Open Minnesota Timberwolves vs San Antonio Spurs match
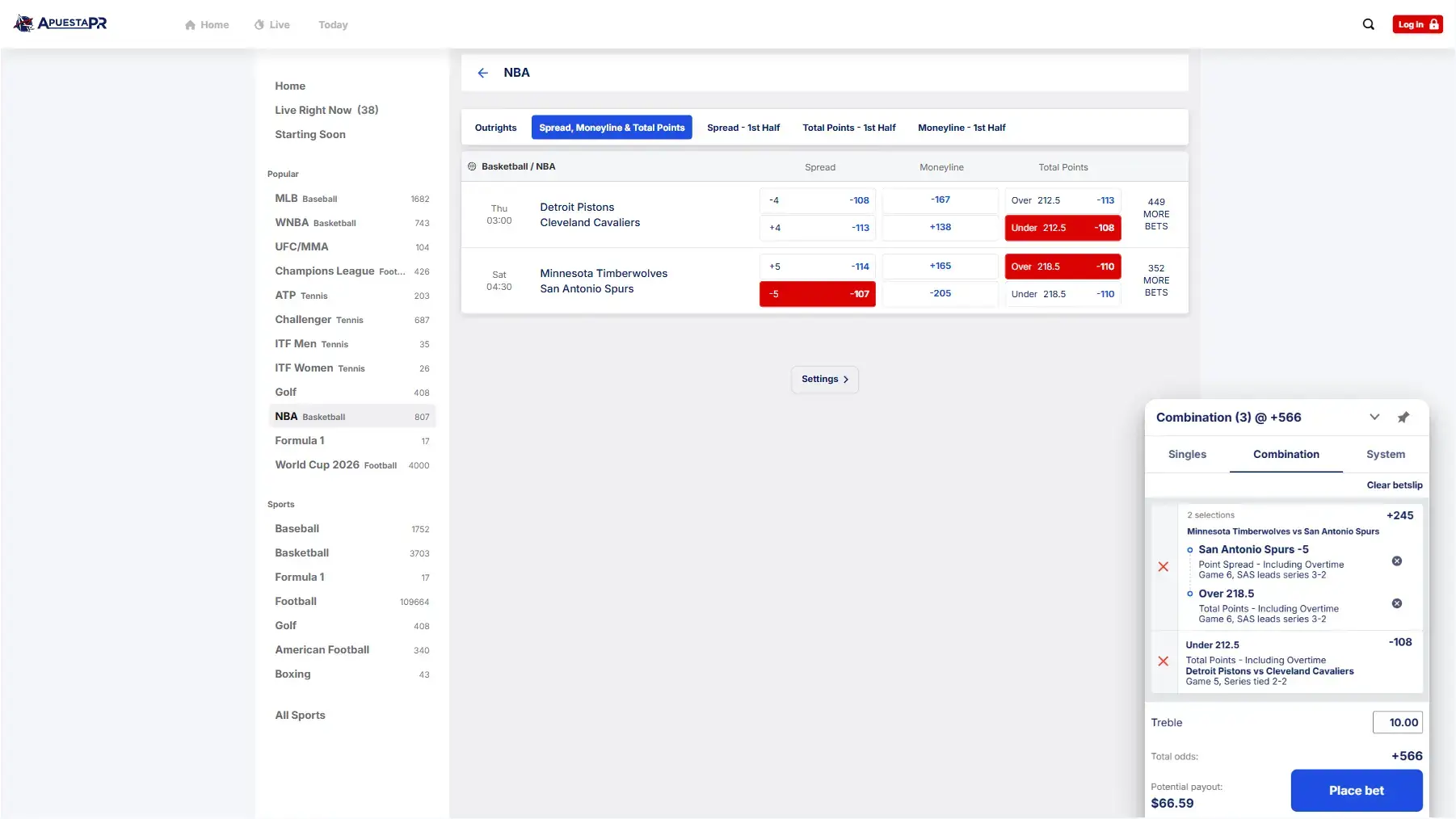Screen dimensions: 1456x819 click(604, 281)
